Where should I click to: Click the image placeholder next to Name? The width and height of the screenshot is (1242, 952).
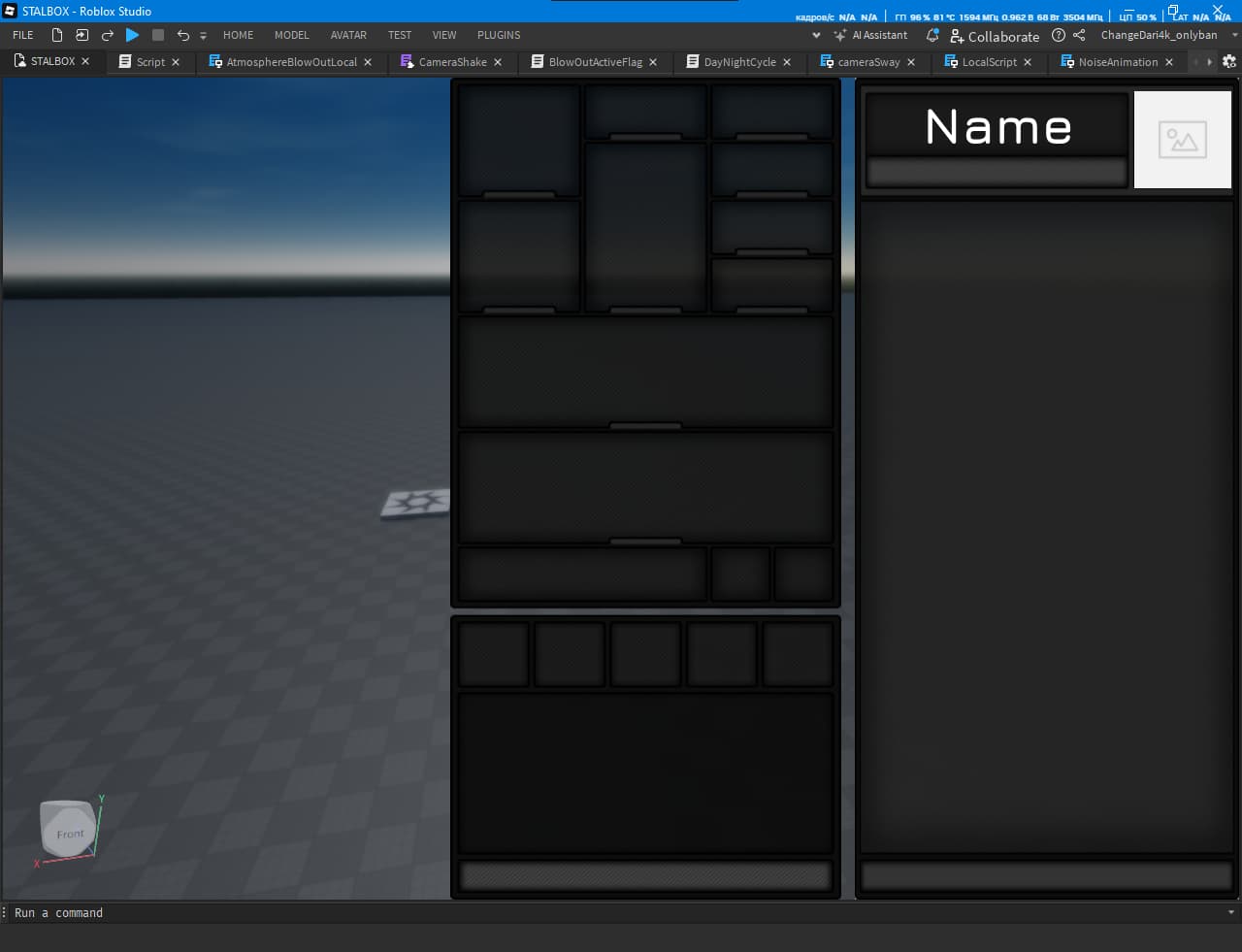1183,139
